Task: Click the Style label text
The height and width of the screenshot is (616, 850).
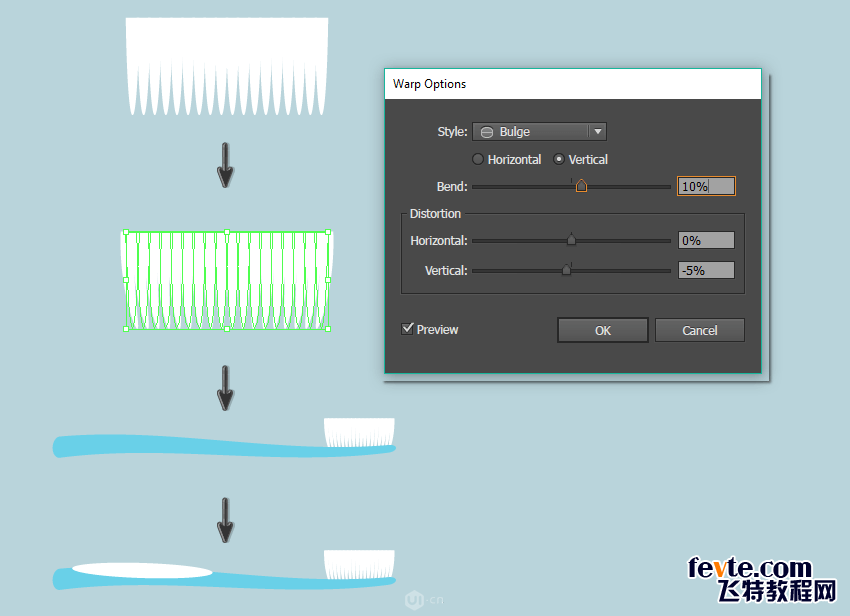Action: pos(452,132)
